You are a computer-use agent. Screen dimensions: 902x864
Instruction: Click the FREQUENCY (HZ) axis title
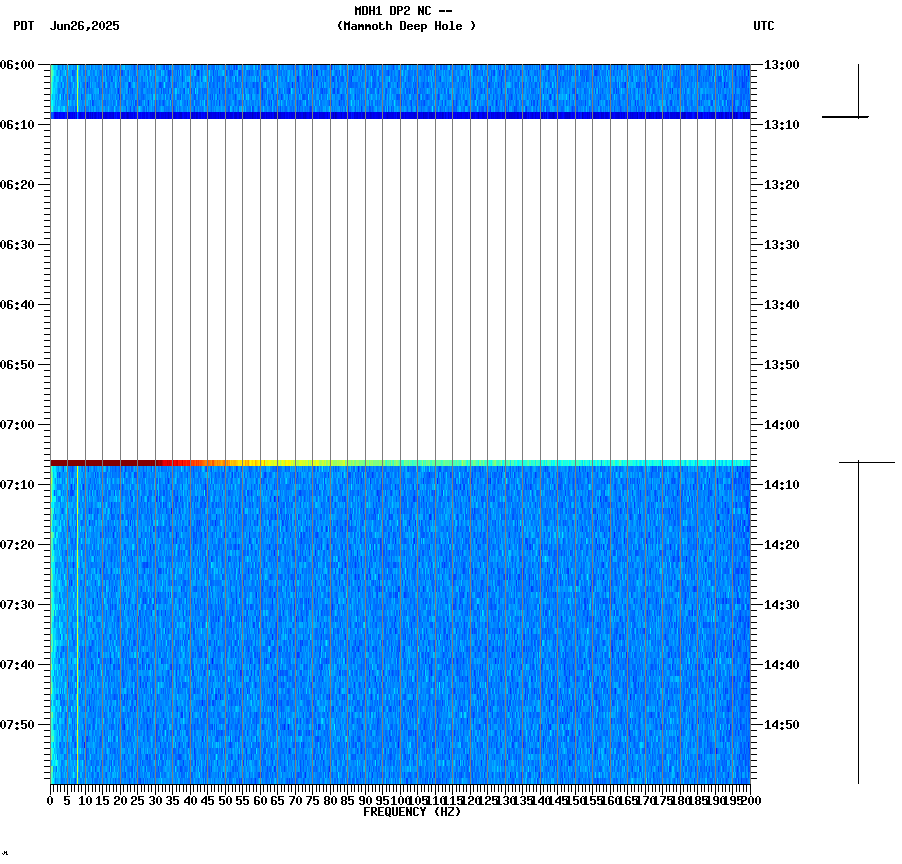coord(413,810)
